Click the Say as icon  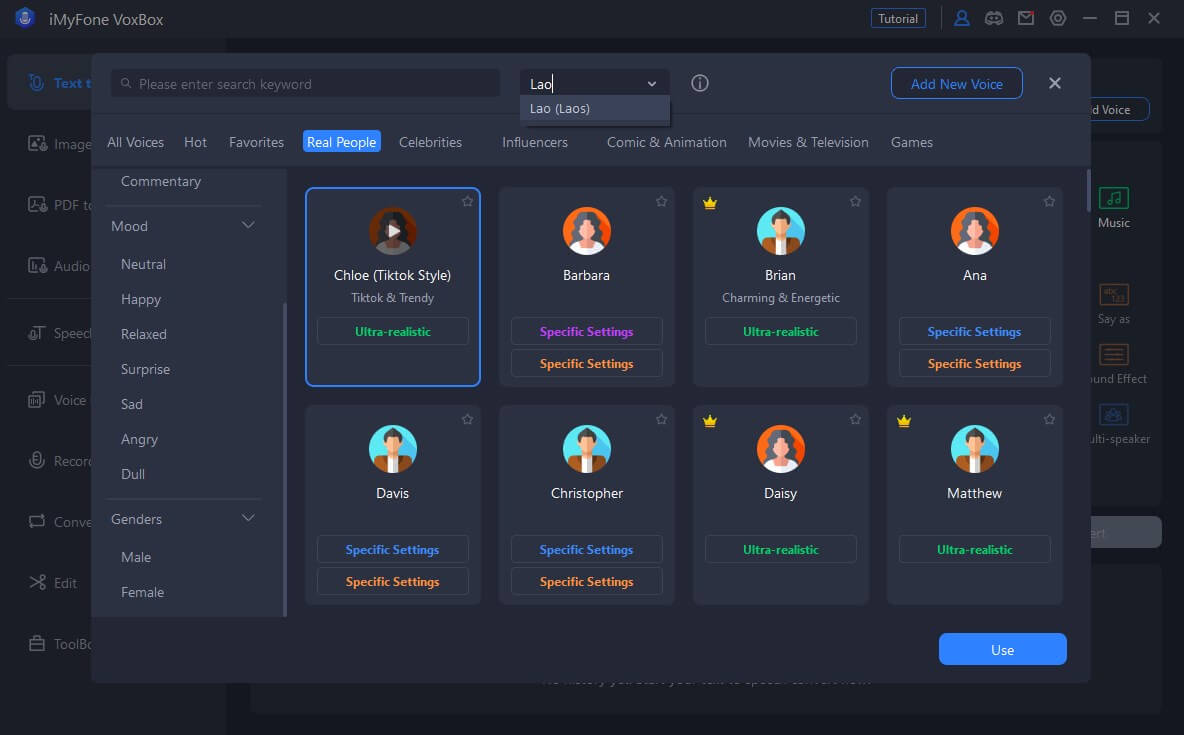click(1114, 294)
